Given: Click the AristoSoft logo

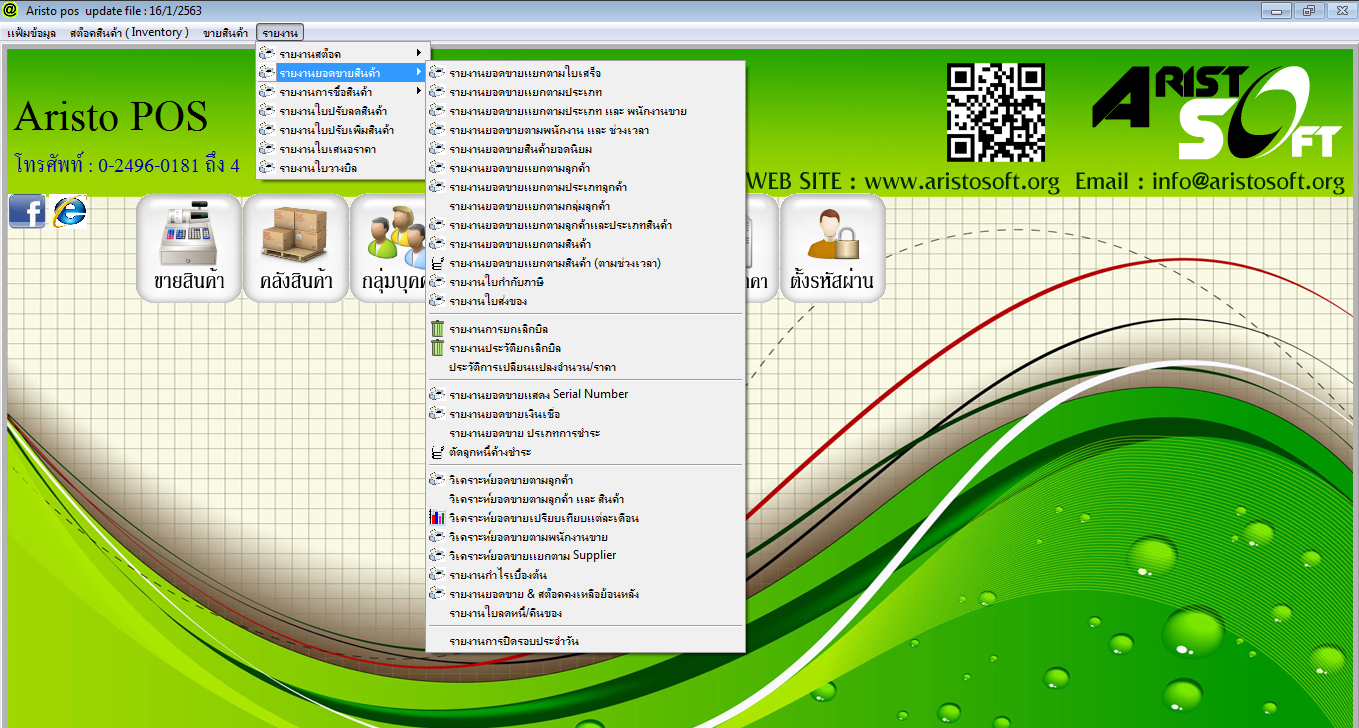Looking at the screenshot, I should pyautogui.click(x=1217, y=112).
